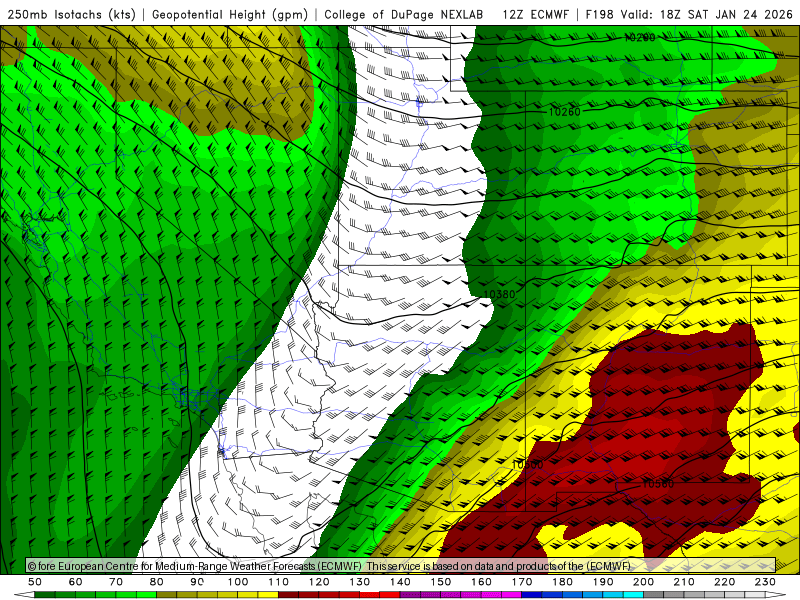Click the '120' value on the color scale
The height and width of the screenshot is (600, 800).
tap(319, 582)
